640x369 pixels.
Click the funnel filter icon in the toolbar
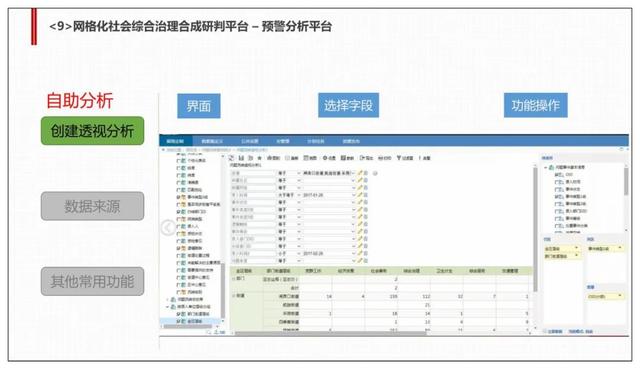click(399, 158)
